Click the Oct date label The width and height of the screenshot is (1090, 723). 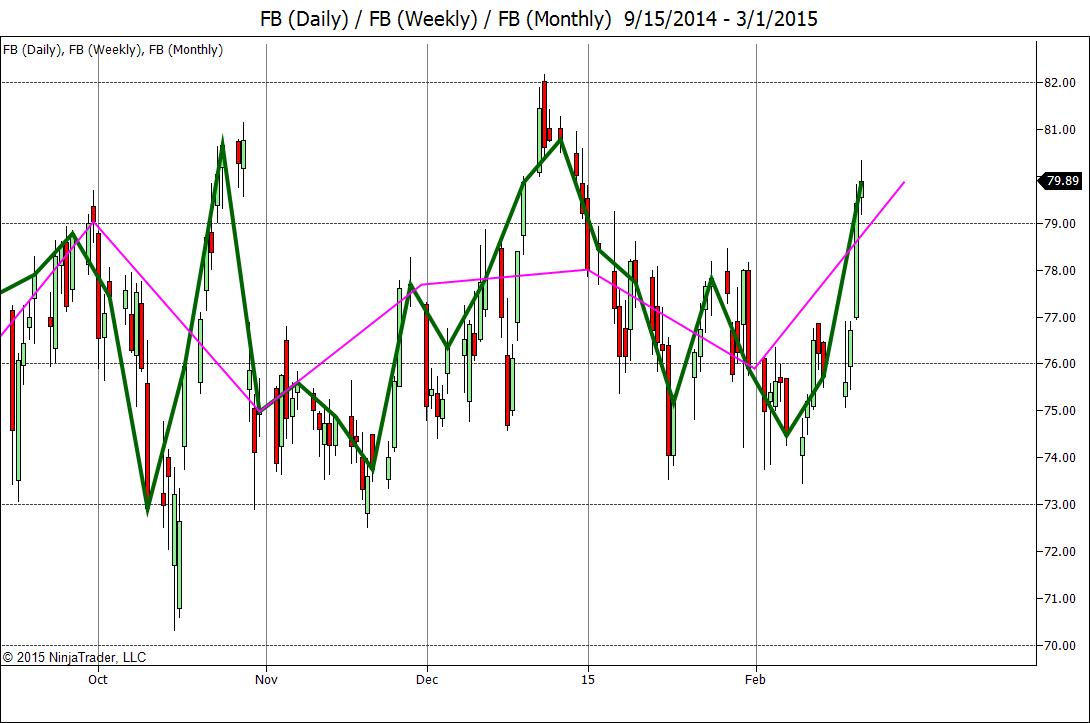tap(98, 679)
